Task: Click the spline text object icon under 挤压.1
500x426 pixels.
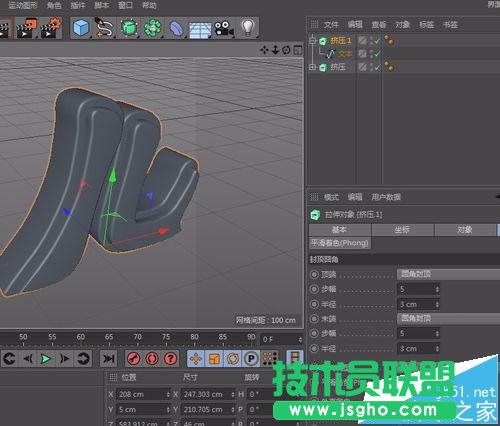Action: click(330, 54)
